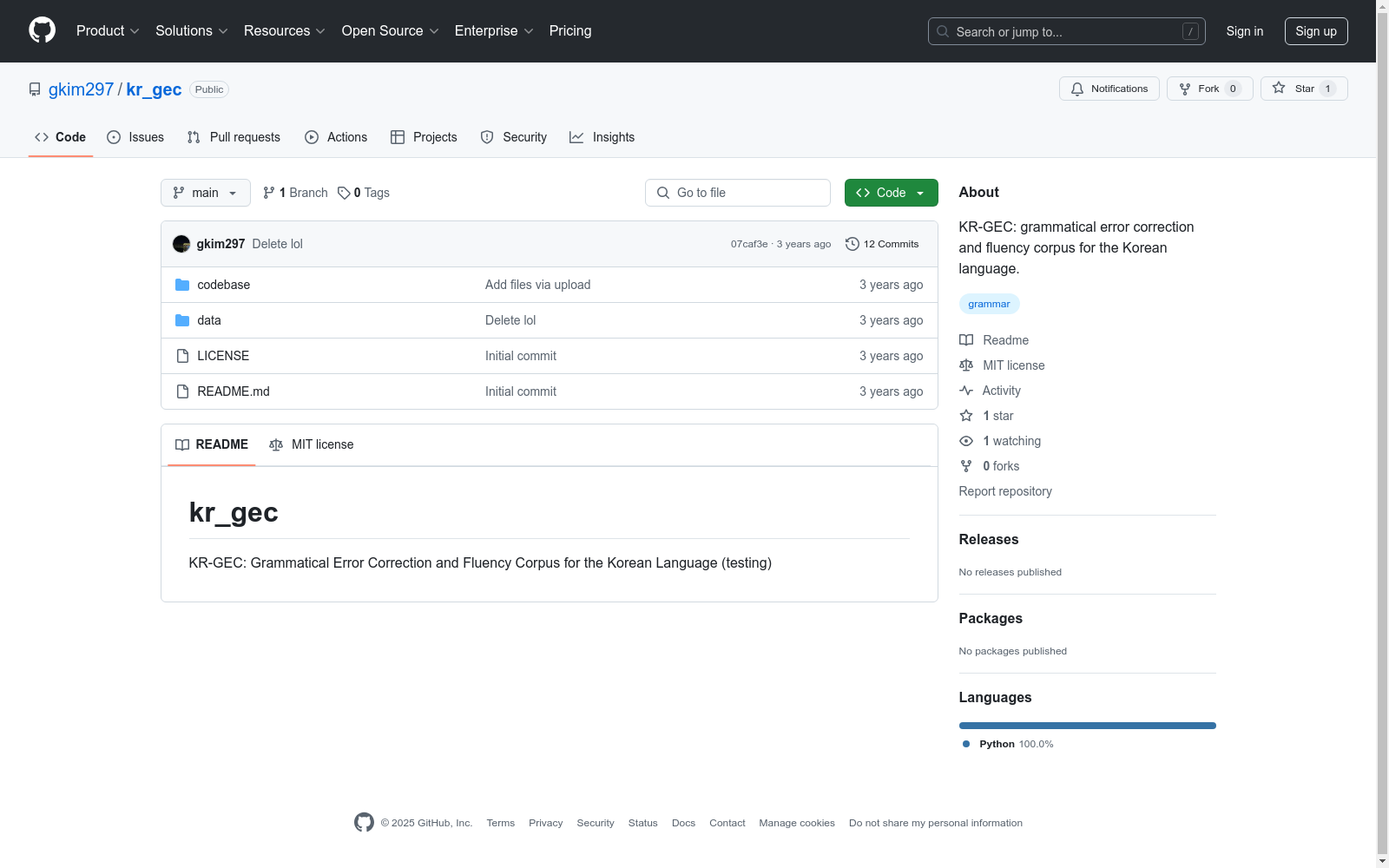Click the magnifier icon in Go to file
Viewport: 1389px width, 868px height.
point(663,193)
